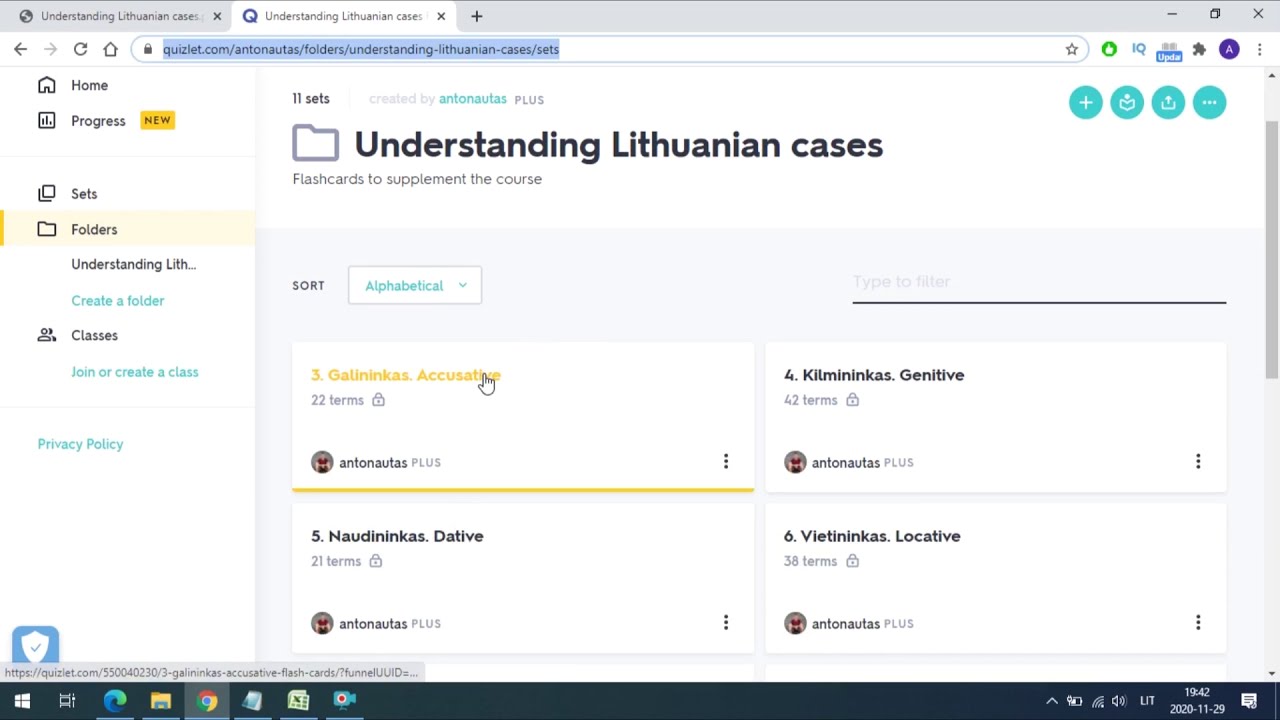1280x720 pixels.
Task: Open set 4. Kilmininkas. Genitive
Action: click(874, 375)
